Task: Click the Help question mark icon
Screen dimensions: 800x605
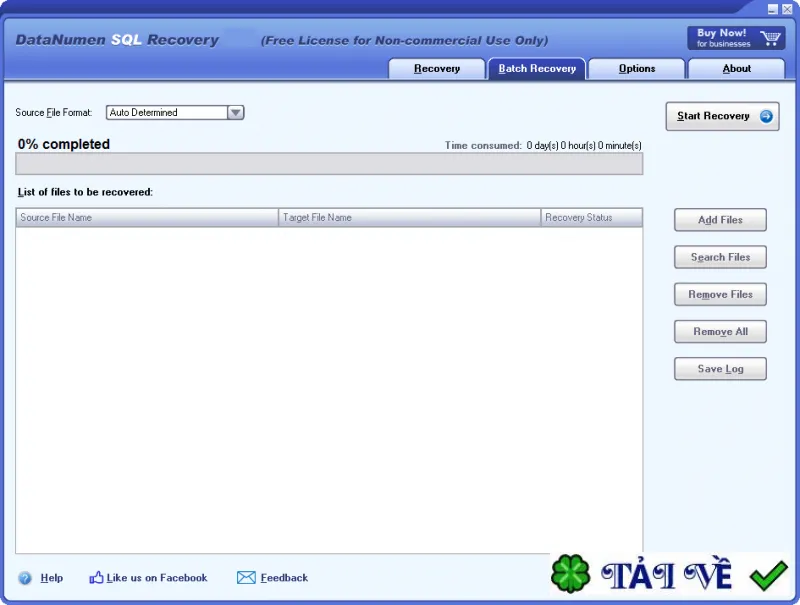Action: pos(24,578)
